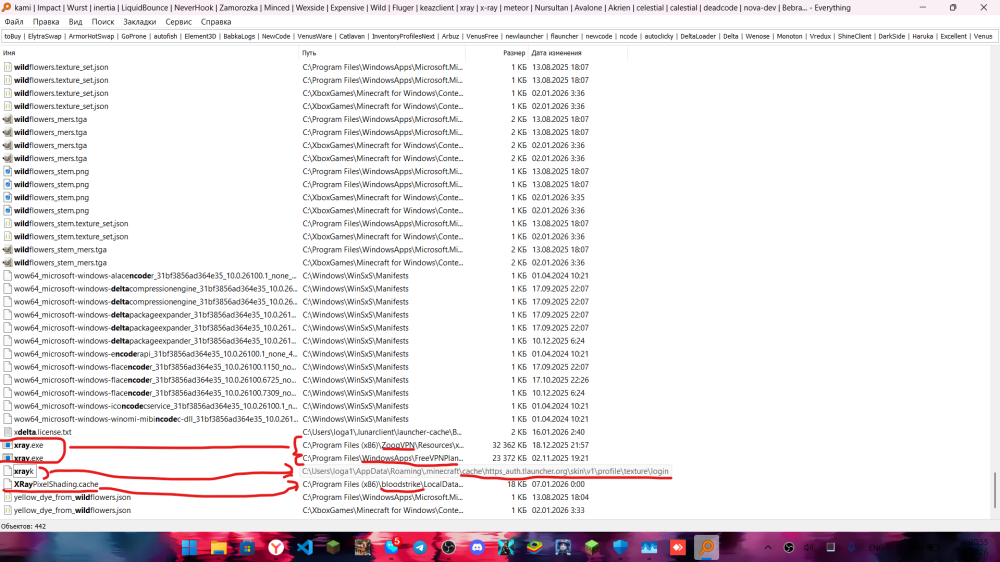
Task: Click the icon of wow64 alacencoder manifest row
Action: tap(8, 276)
